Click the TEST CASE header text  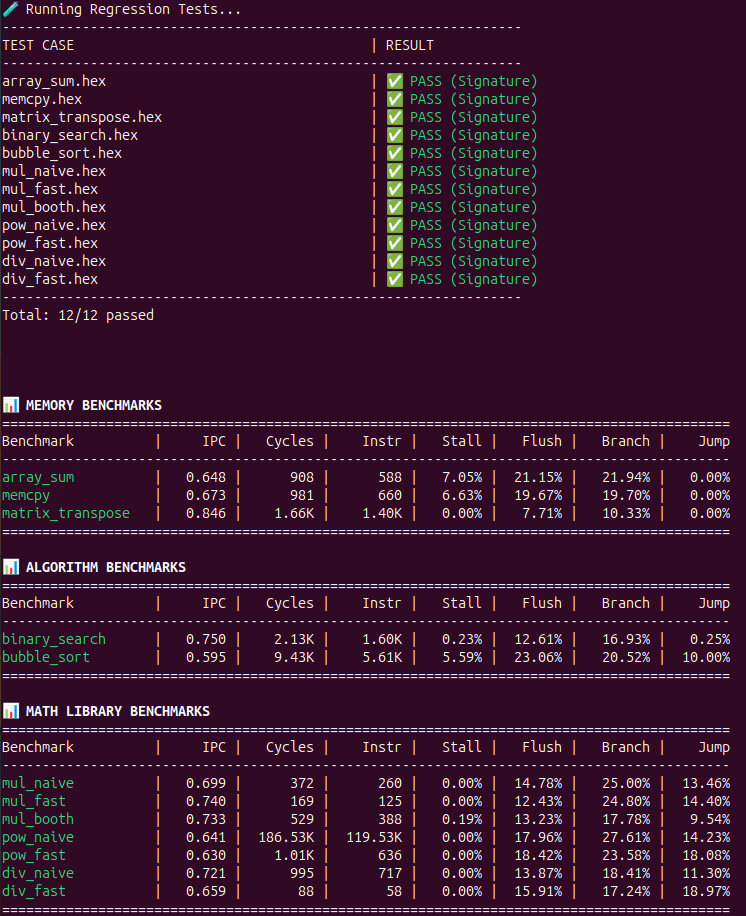pos(38,45)
